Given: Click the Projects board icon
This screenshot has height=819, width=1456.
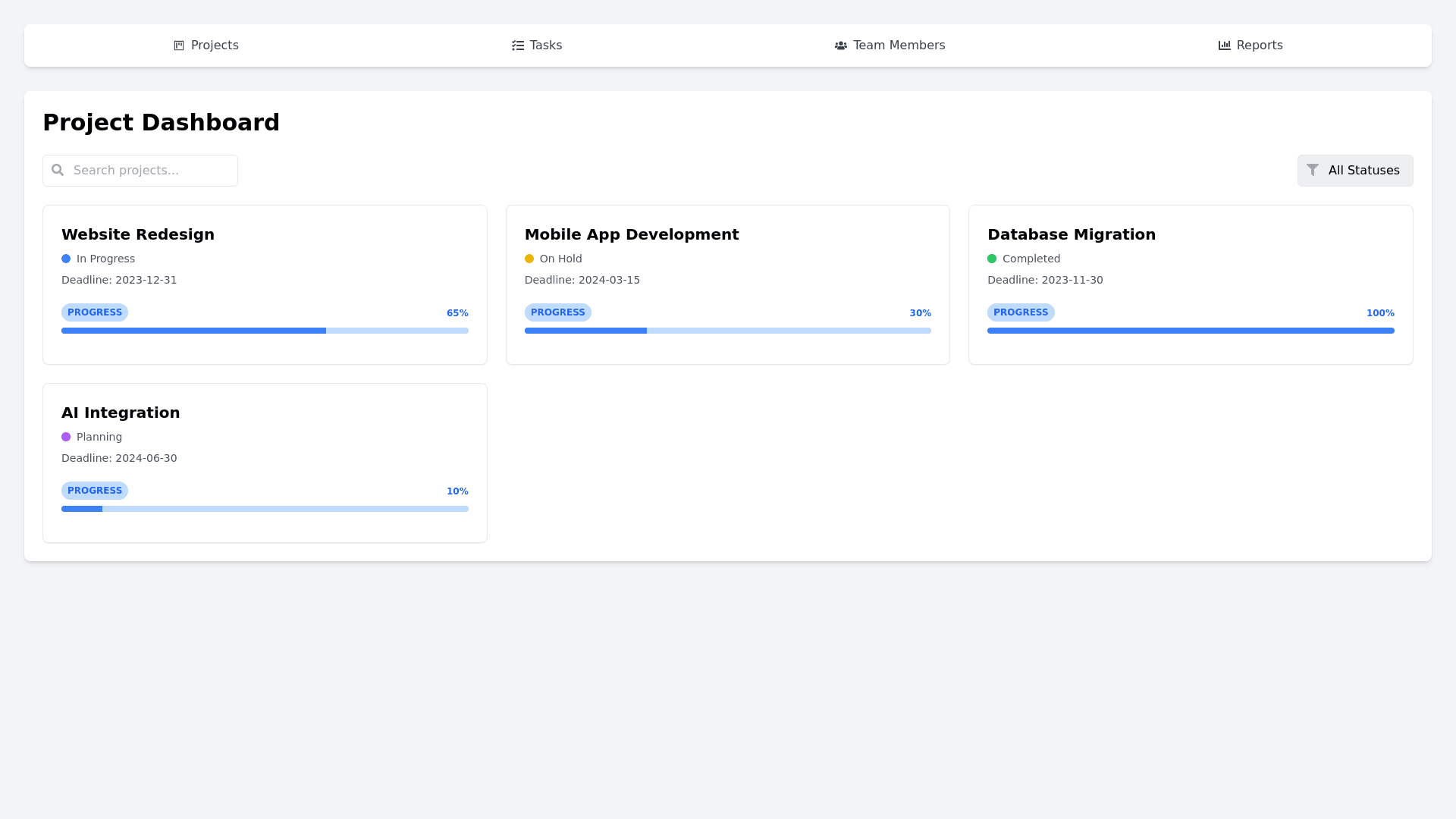Looking at the screenshot, I should pyautogui.click(x=179, y=45).
